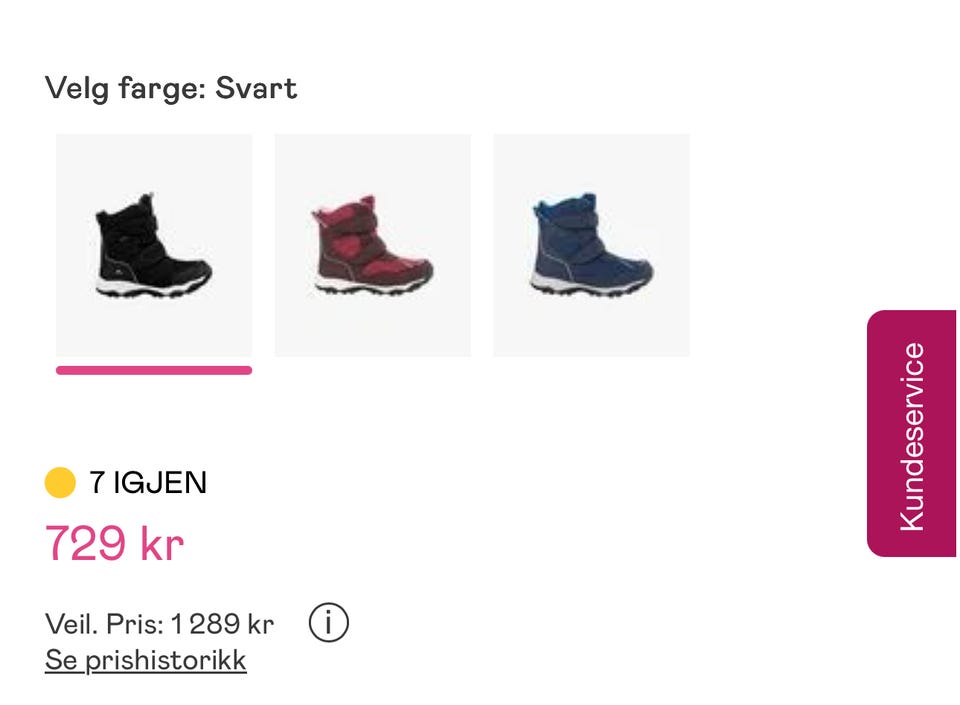
Task: Click the pink selected-color underline bar
Action: coord(154,370)
